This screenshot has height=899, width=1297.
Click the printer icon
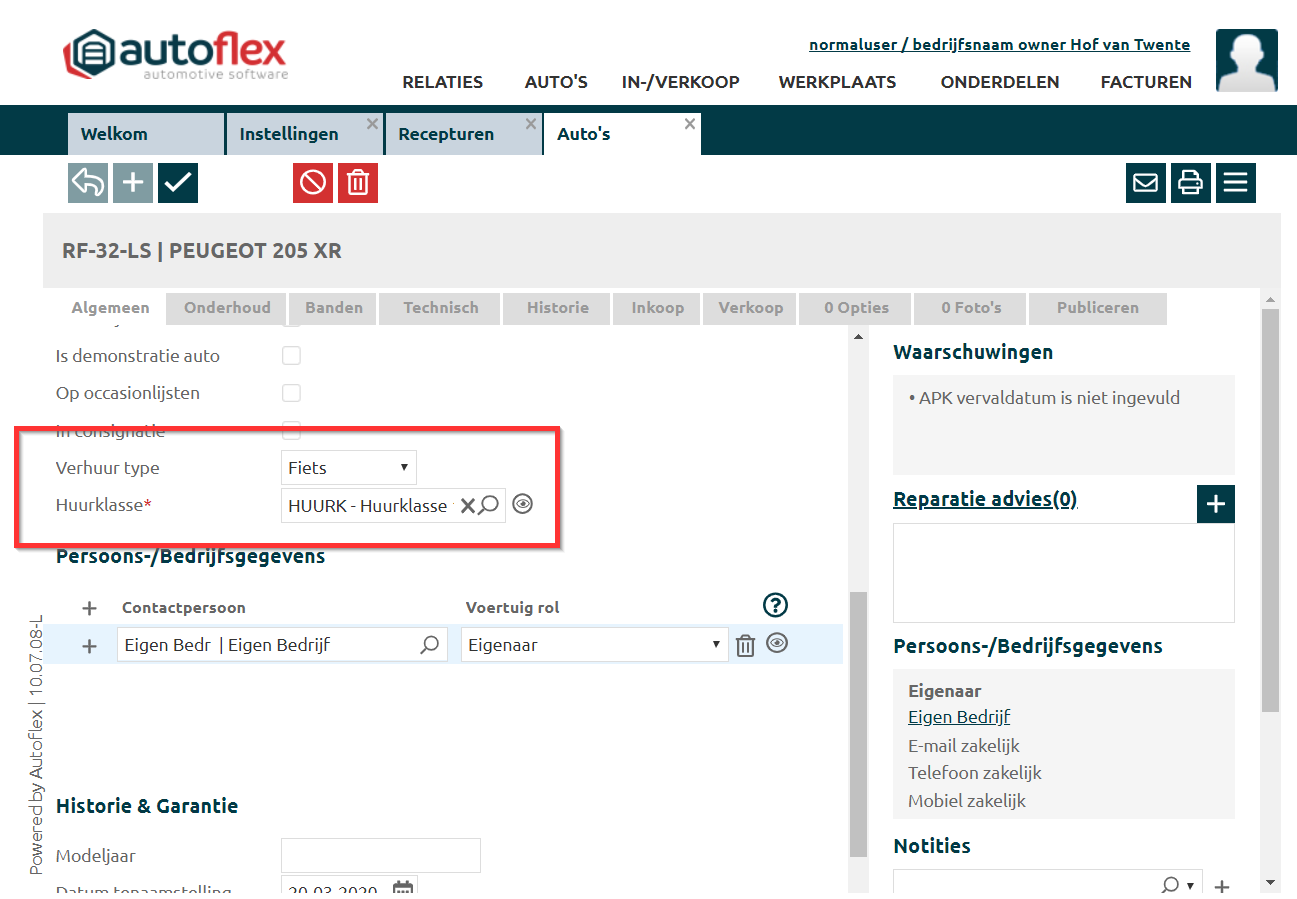click(1190, 183)
